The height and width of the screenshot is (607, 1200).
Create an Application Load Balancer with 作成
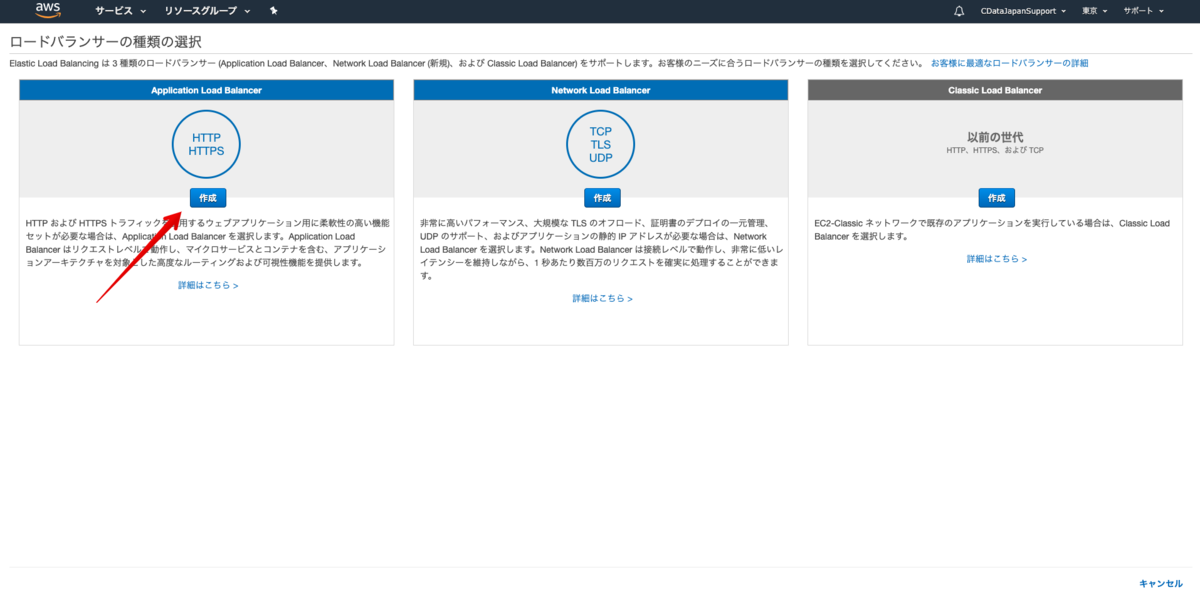(207, 198)
